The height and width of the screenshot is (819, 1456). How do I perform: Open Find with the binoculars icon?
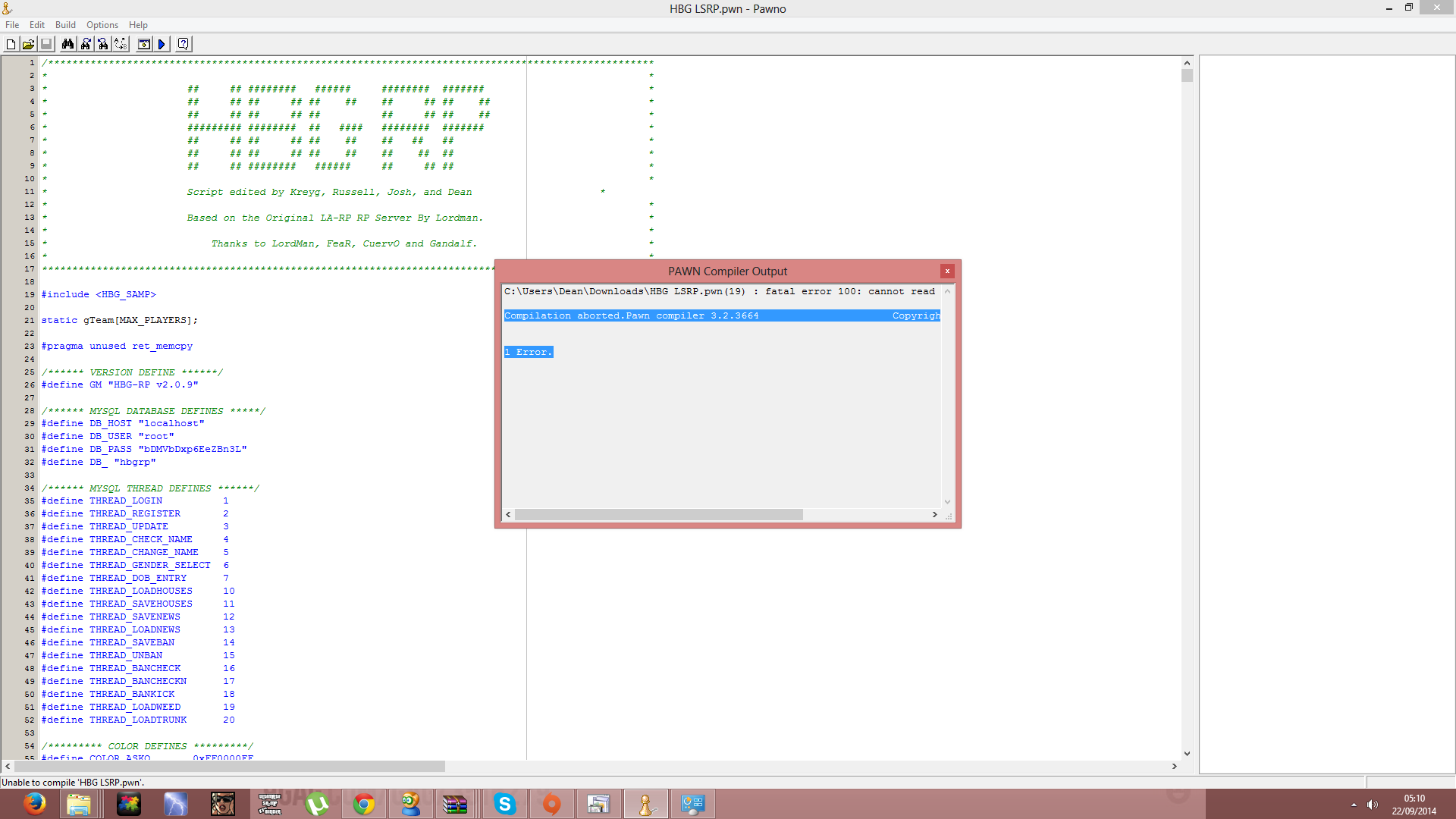(67, 44)
